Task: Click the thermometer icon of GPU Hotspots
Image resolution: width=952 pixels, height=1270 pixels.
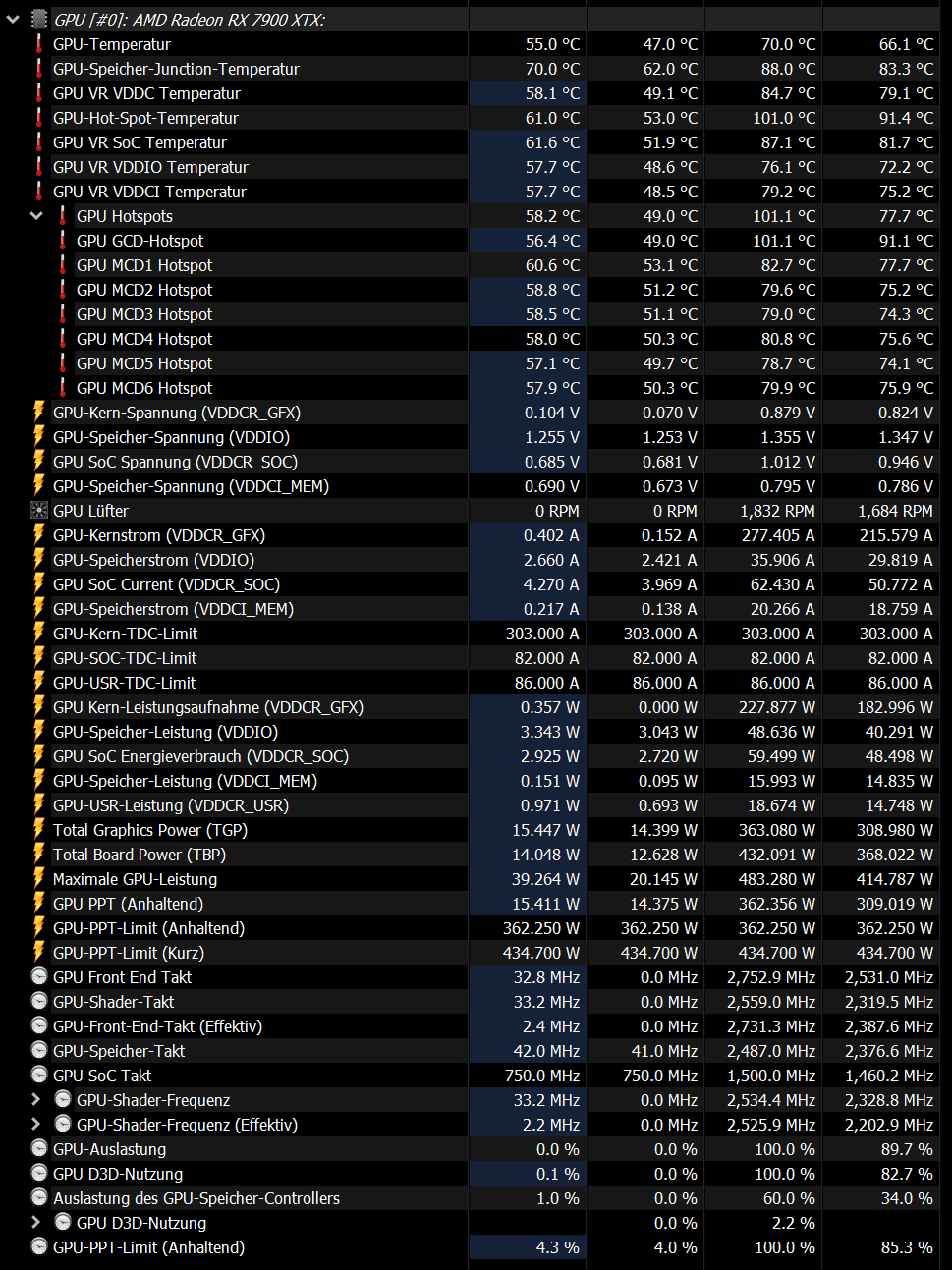Action: point(63,216)
